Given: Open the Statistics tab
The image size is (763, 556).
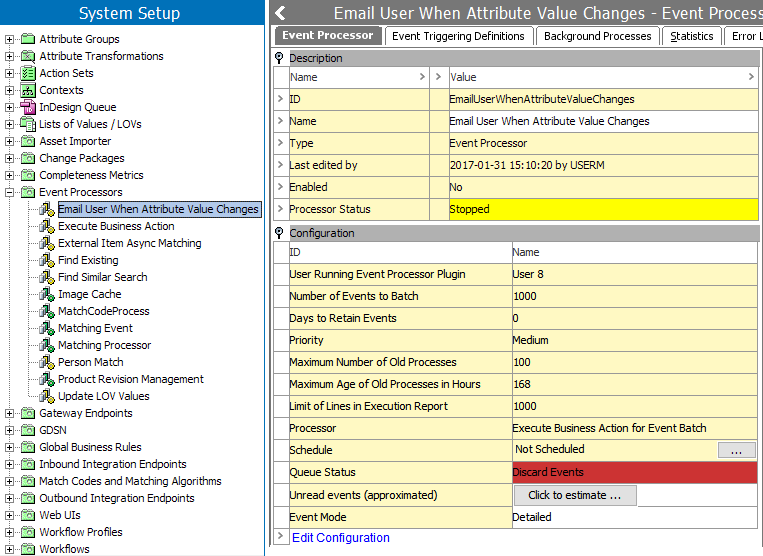Looking at the screenshot, I should click(691, 36).
